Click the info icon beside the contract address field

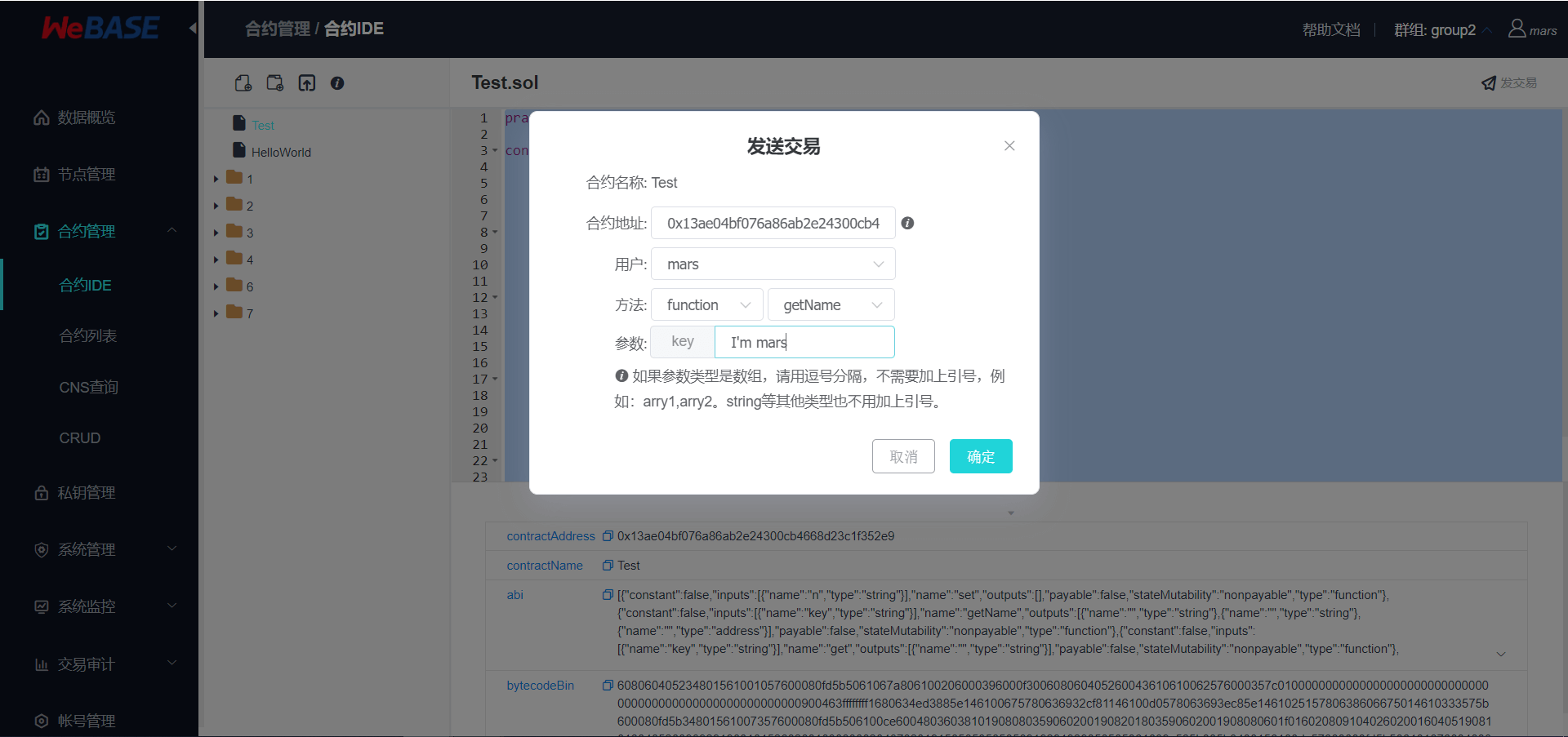(x=907, y=223)
